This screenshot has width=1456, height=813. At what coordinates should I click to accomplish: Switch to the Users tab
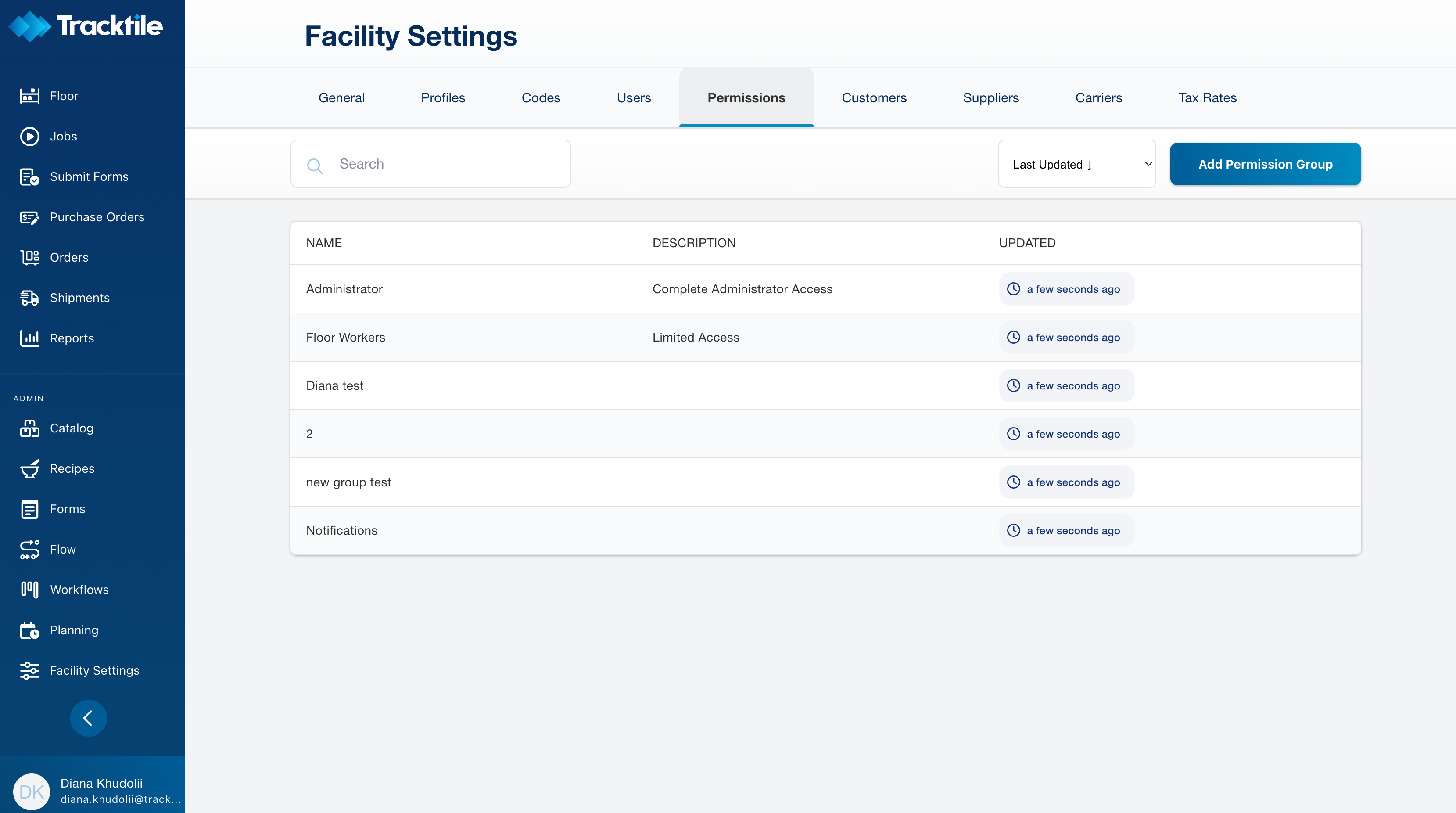coord(634,98)
